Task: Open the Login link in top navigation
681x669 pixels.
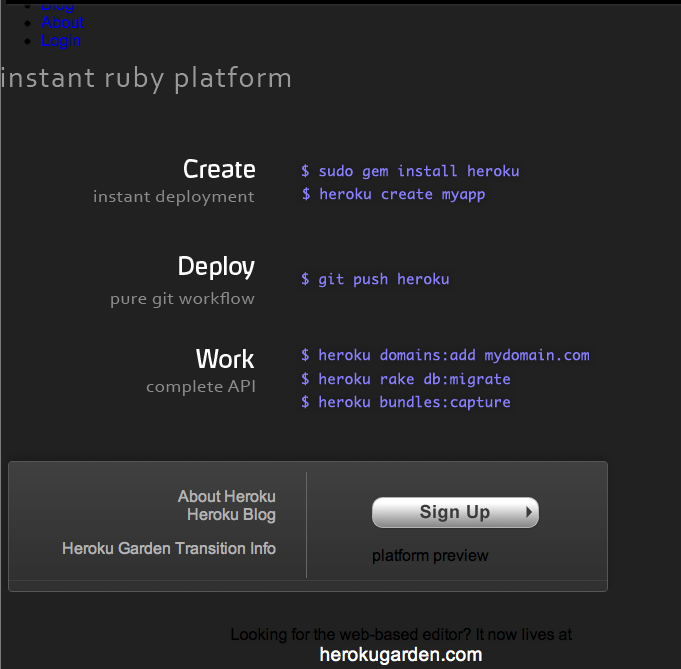Action: [x=60, y=40]
